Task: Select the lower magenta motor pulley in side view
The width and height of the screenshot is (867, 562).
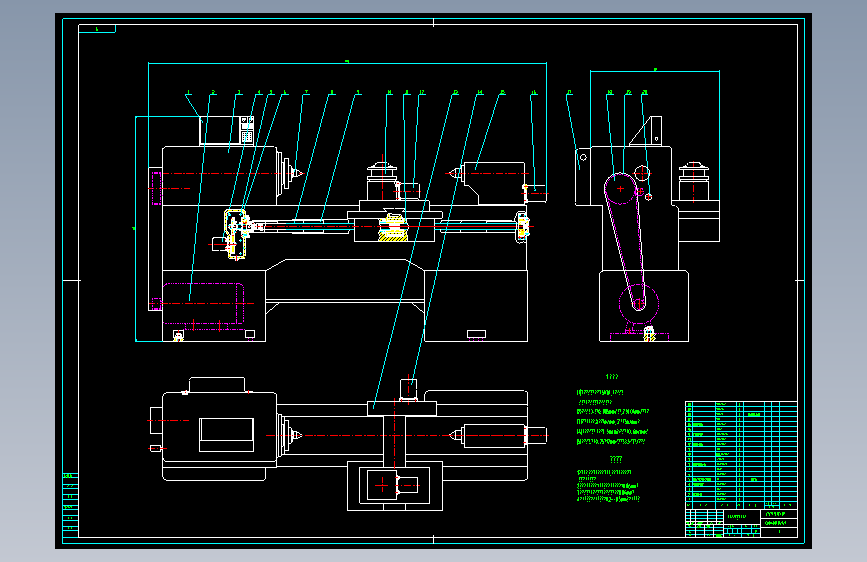Action: (x=639, y=304)
